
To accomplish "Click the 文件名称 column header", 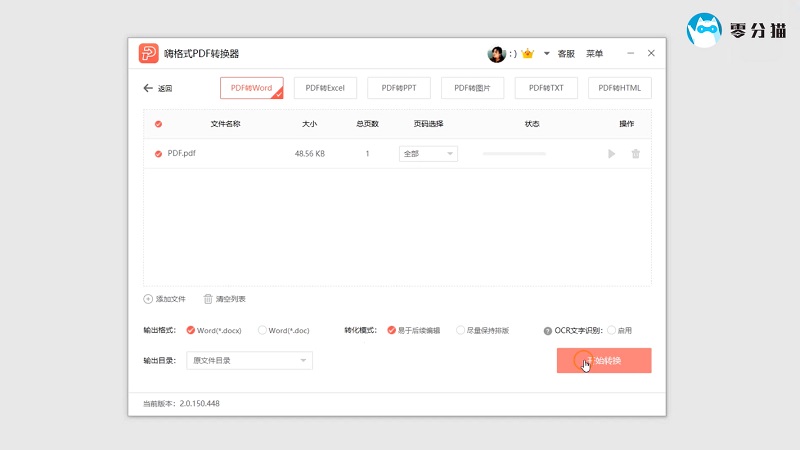I will point(225,124).
